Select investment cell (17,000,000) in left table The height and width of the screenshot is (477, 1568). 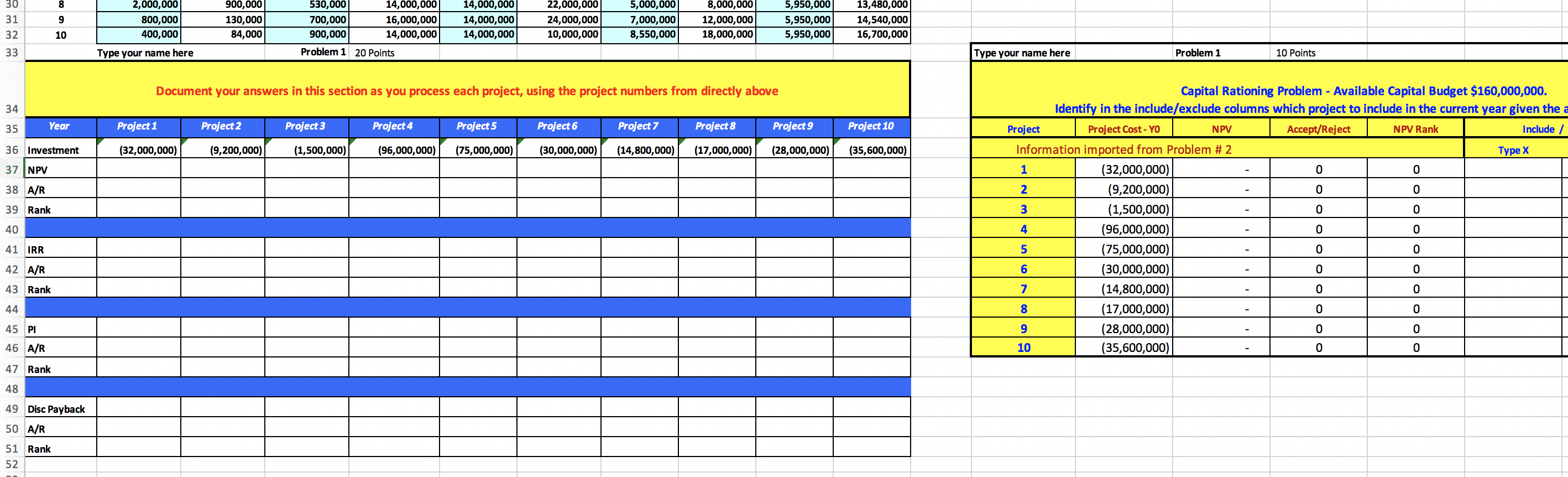click(717, 149)
